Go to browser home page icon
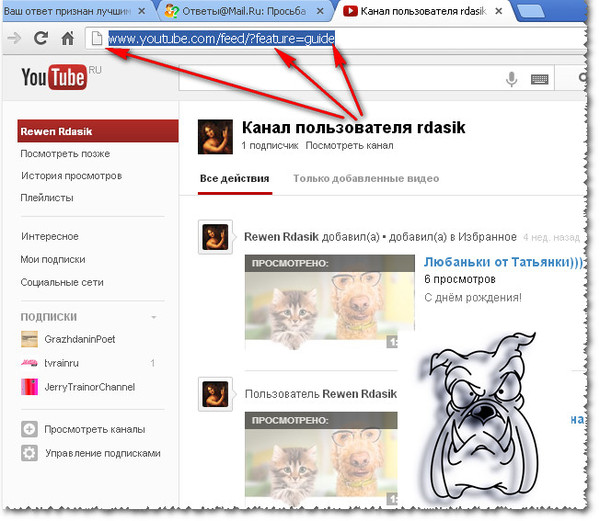Image resolution: width=600 pixels, height=521 pixels. (68, 38)
